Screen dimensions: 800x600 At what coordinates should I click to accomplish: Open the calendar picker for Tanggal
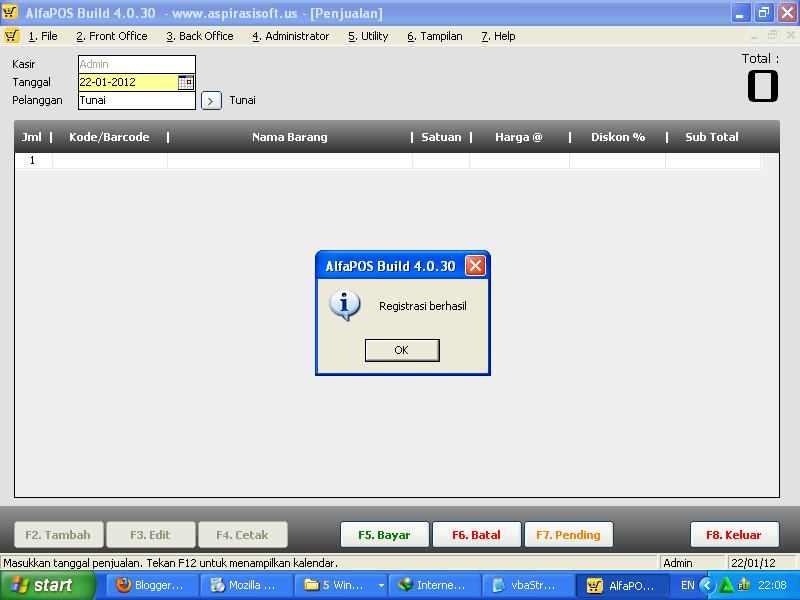[x=186, y=82]
